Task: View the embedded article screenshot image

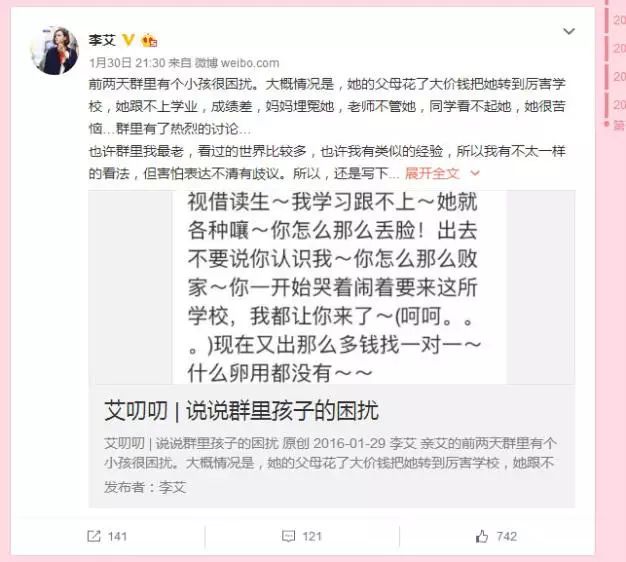Action: pyautogui.click(x=332, y=287)
